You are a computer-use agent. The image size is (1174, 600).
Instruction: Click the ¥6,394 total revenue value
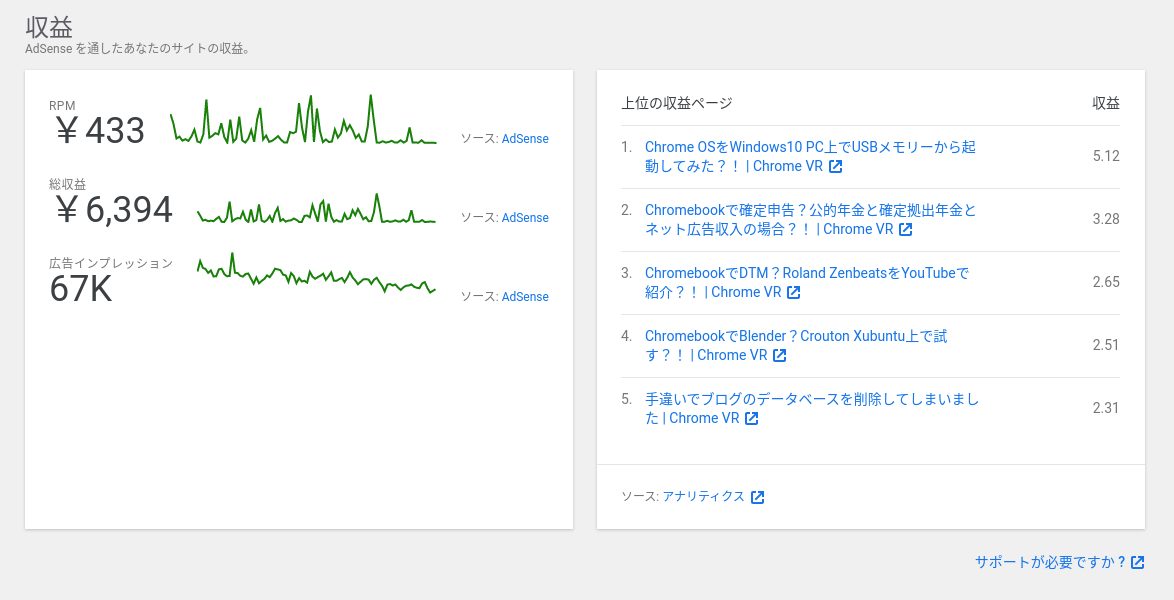pyautogui.click(x=115, y=210)
